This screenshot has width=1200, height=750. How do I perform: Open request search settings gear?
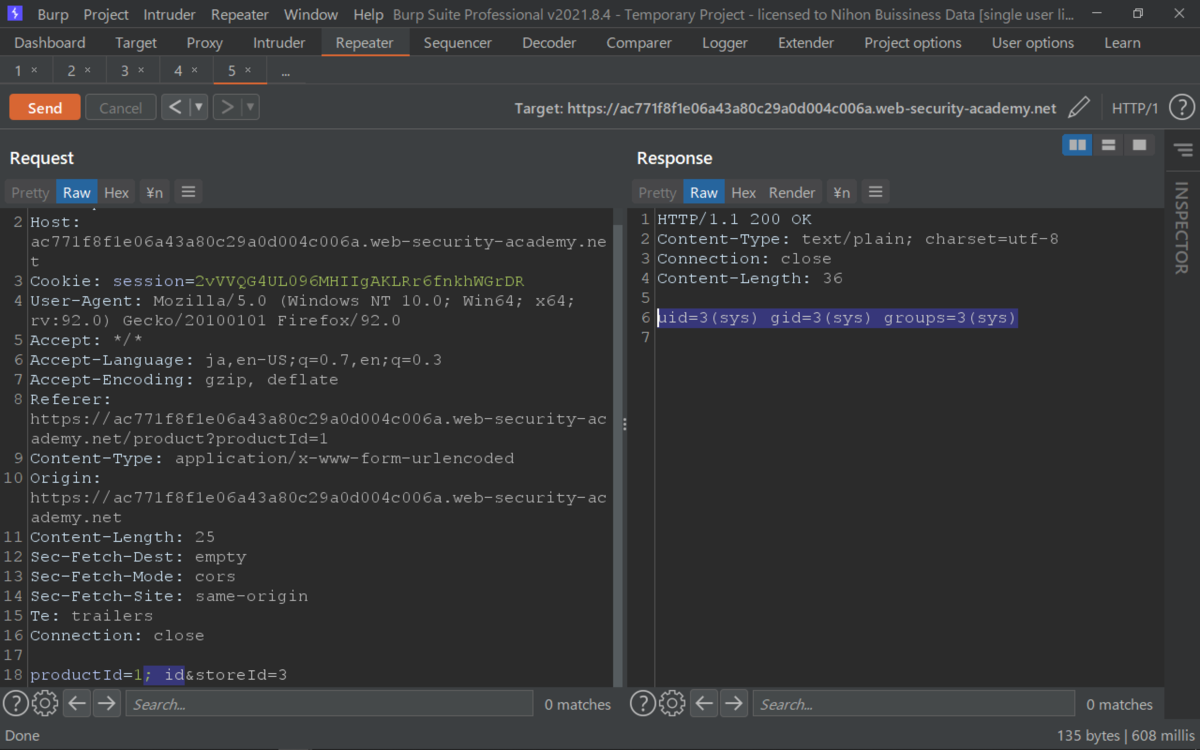coord(45,704)
